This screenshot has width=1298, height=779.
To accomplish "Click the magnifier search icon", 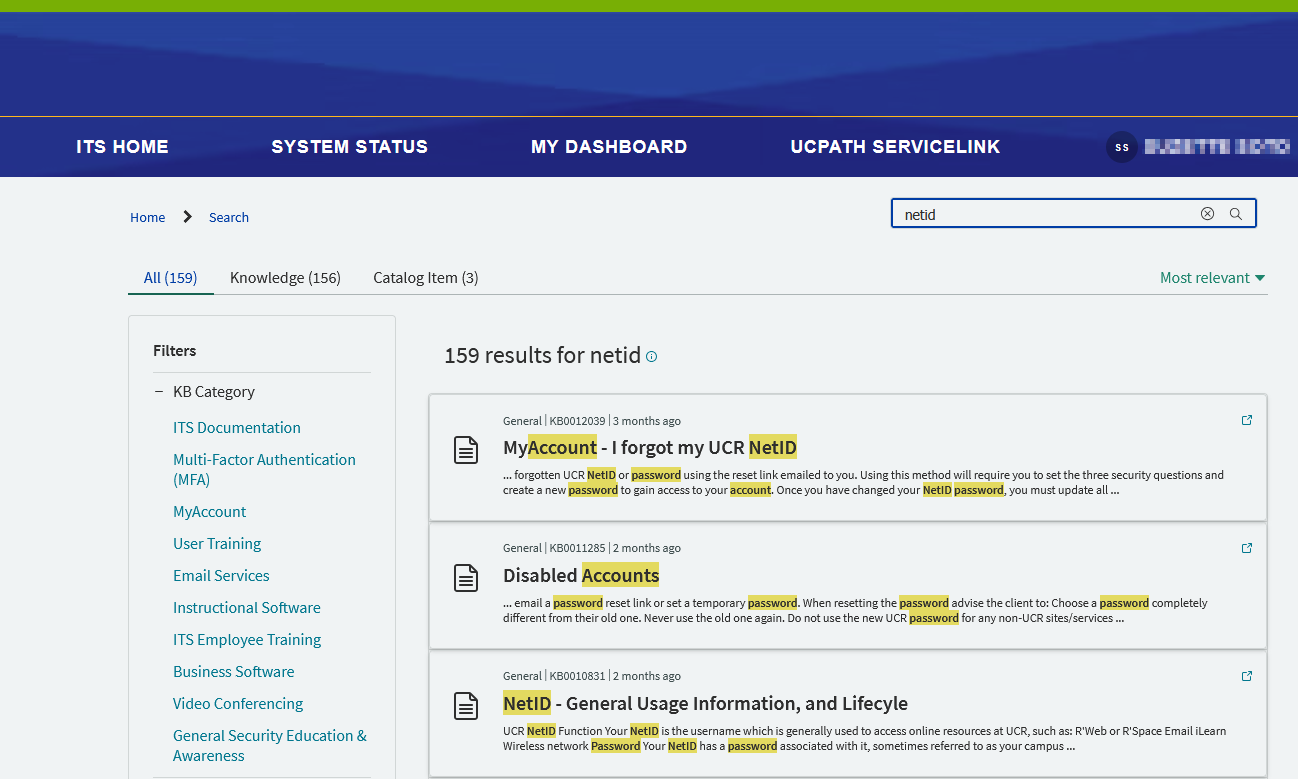I will [x=1236, y=214].
